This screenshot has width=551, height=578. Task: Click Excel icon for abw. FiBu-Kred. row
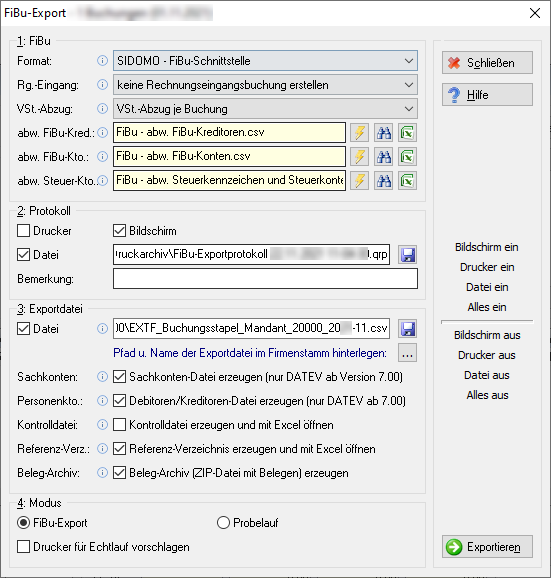click(408, 133)
